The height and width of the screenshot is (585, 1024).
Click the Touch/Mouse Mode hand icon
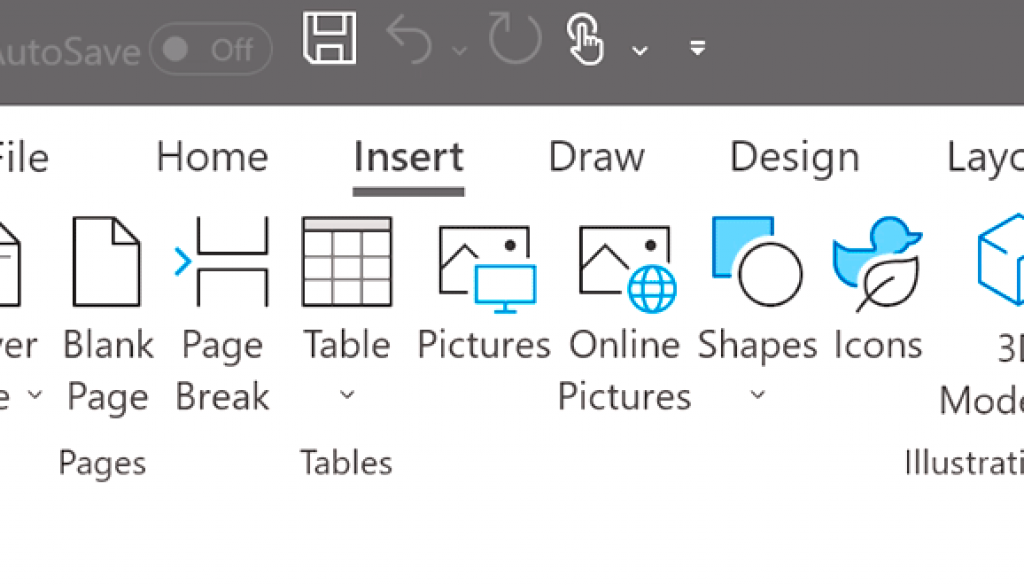(585, 40)
